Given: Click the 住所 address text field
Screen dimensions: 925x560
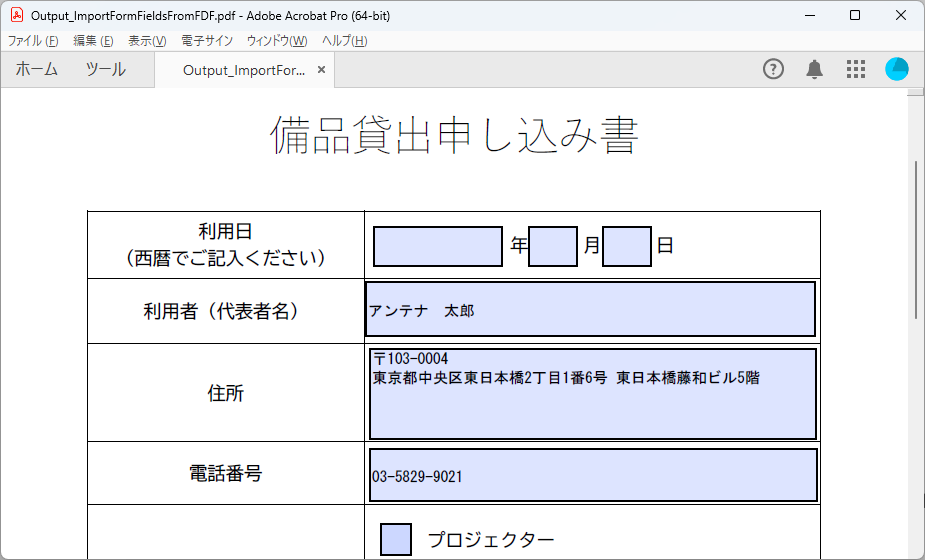Looking at the screenshot, I should 593,394.
